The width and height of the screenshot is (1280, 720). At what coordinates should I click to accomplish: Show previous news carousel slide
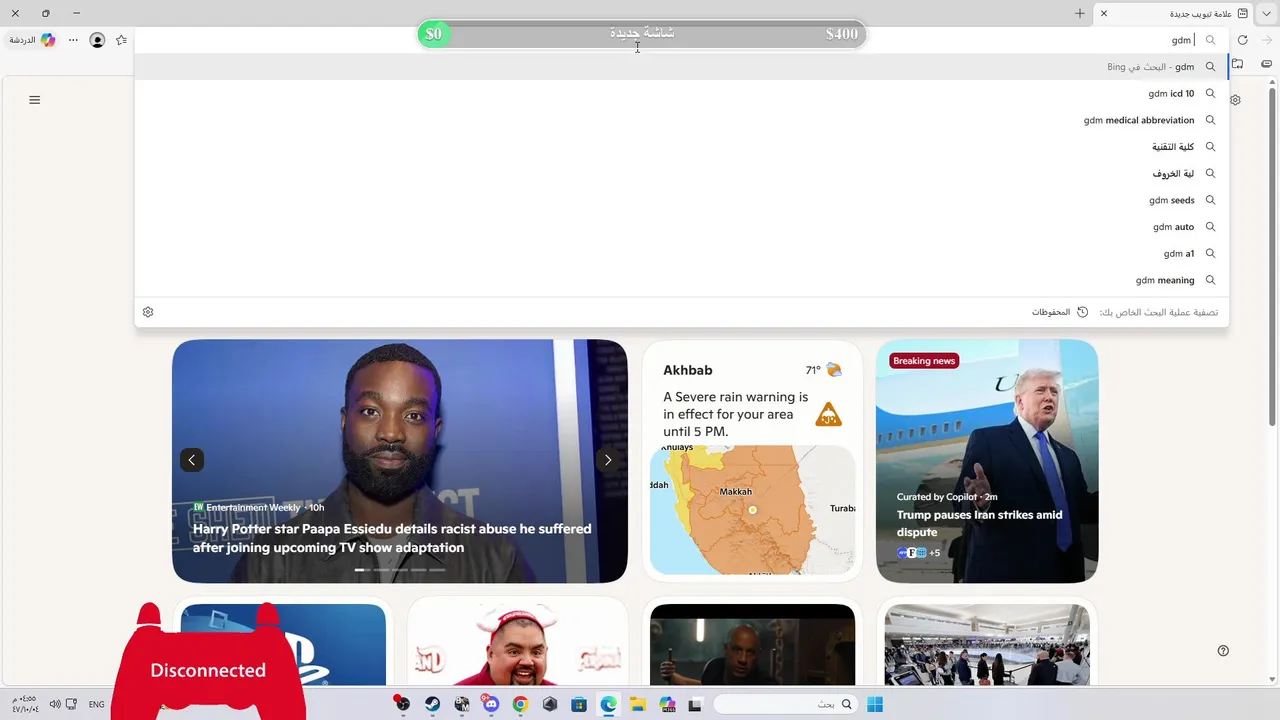tap(192, 460)
